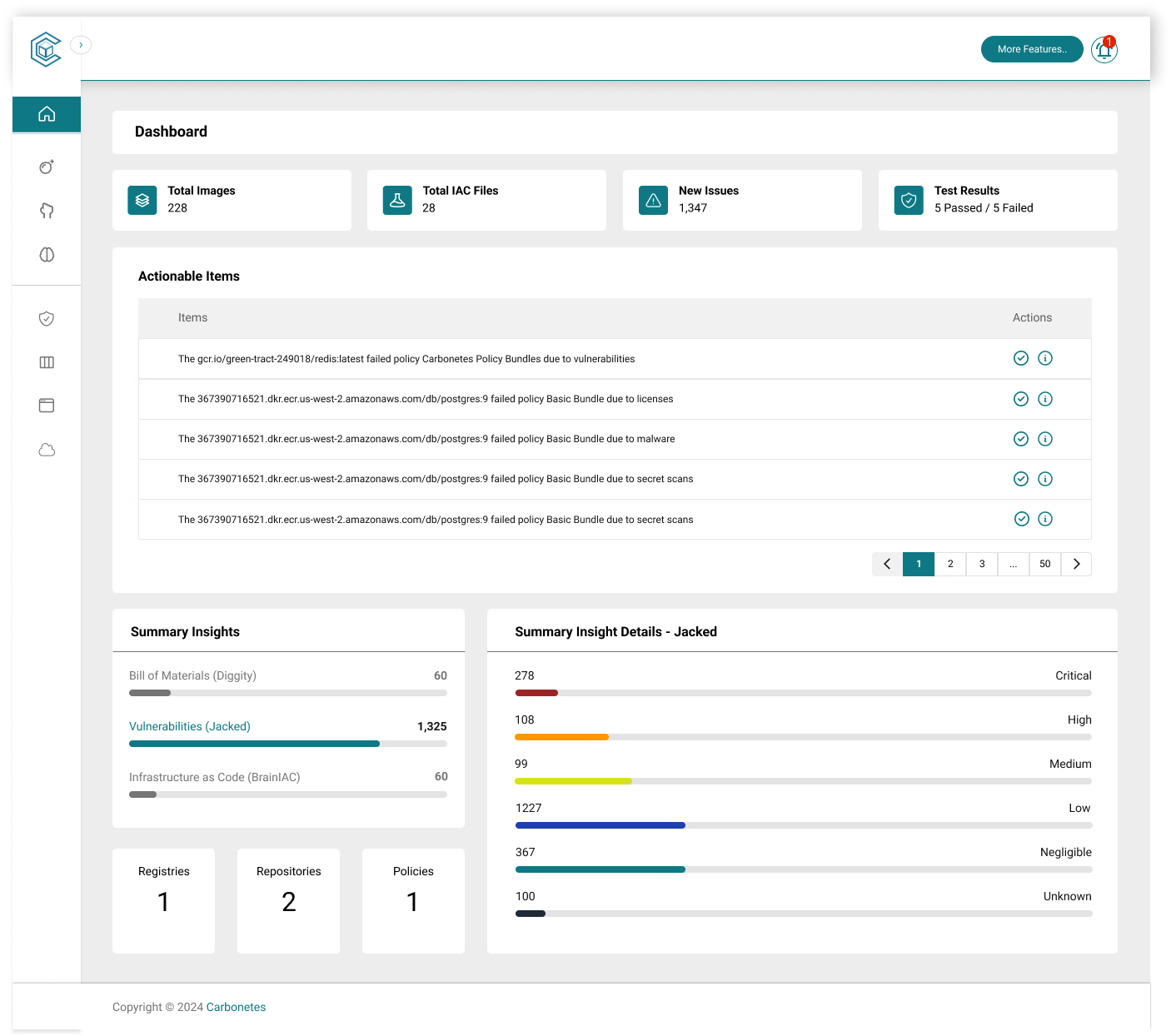Go to previous page of actionable items
1171x1036 pixels.
887,564
